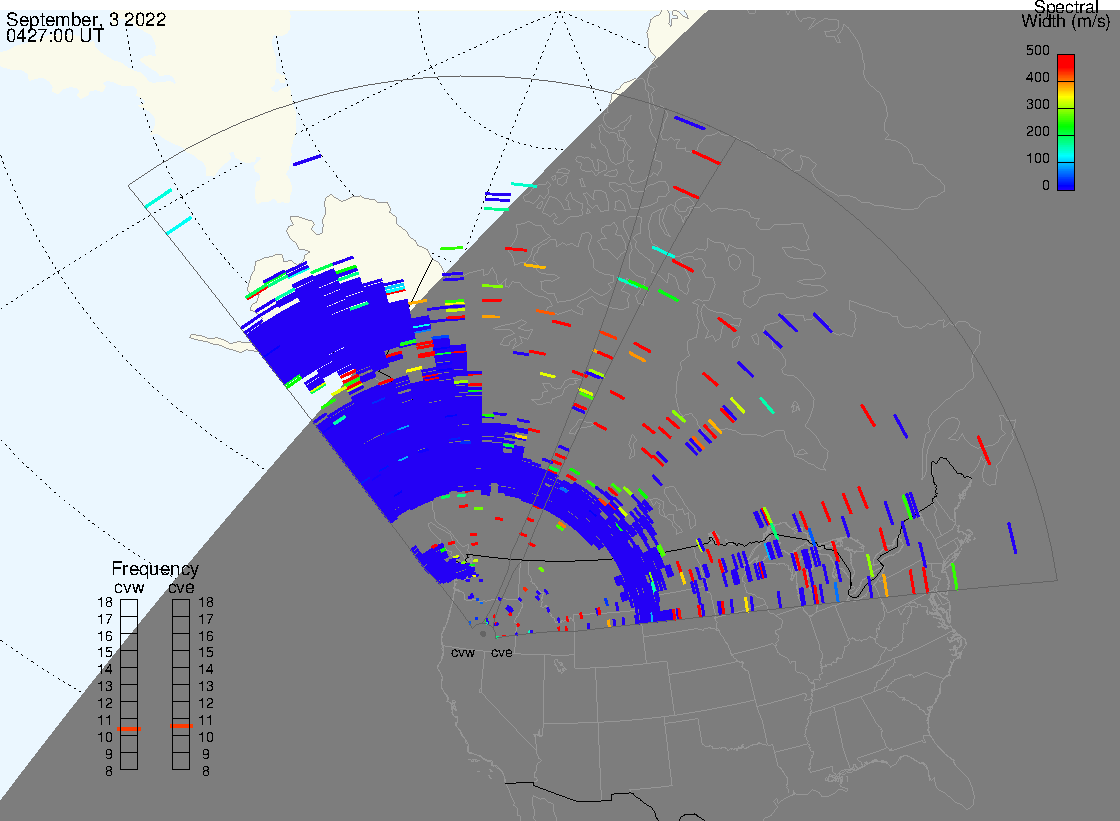Viewport: 1120px width, 821px height.
Task: Click the 10 label left of cvw bar
Action: (105, 737)
